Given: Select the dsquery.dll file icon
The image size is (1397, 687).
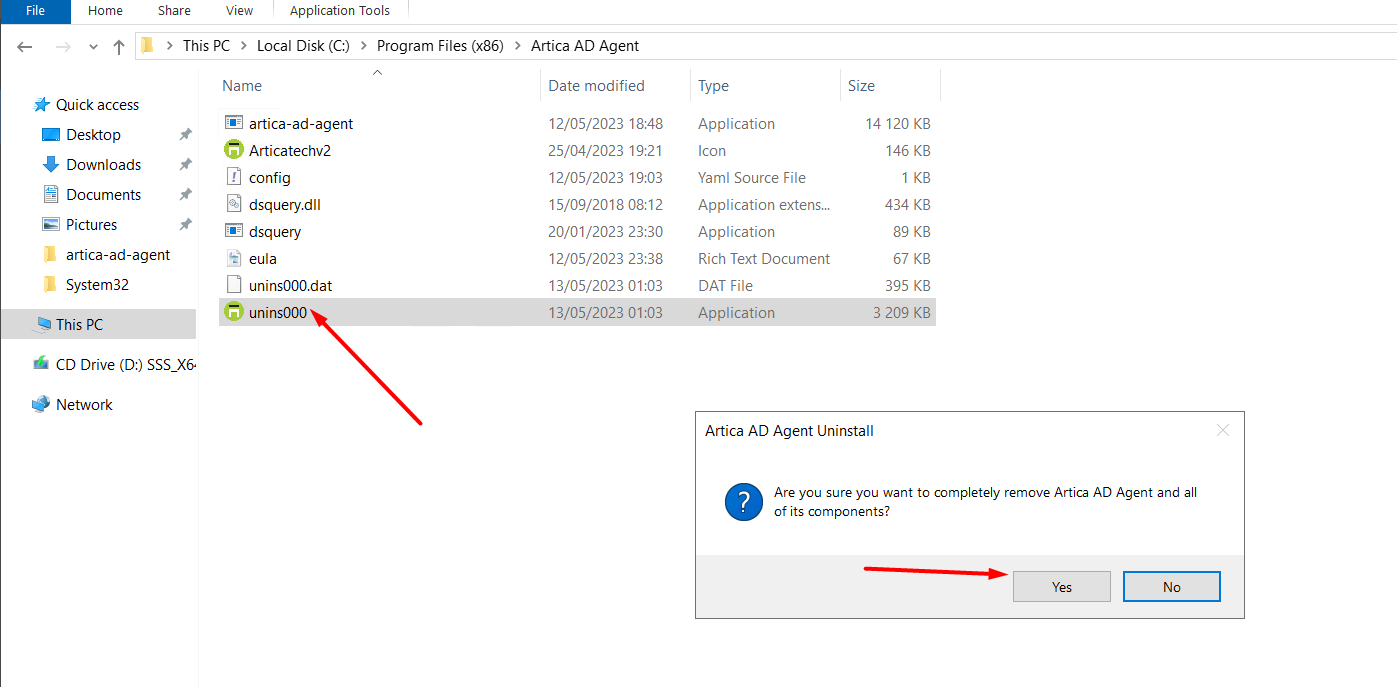Looking at the screenshot, I should click(234, 205).
